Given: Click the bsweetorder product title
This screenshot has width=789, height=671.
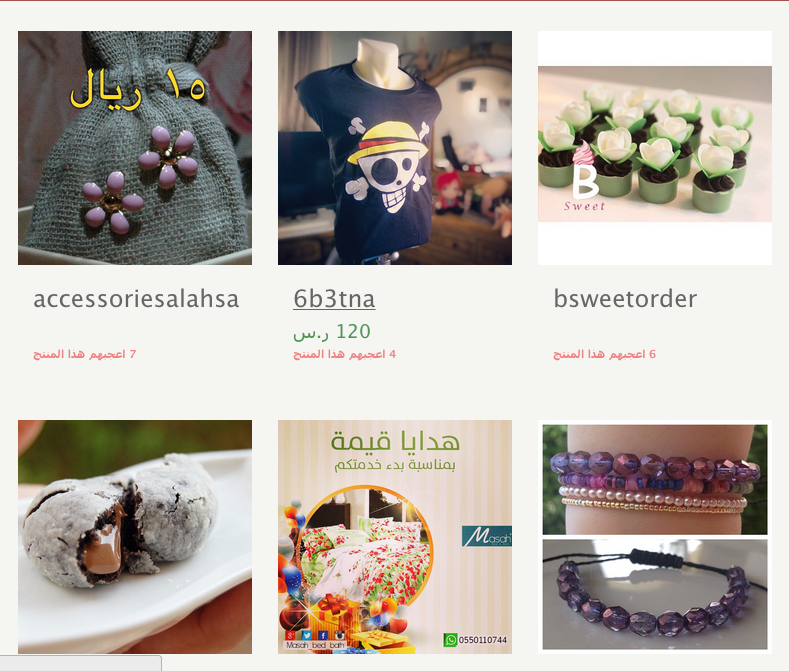Looking at the screenshot, I should tap(625, 299).
